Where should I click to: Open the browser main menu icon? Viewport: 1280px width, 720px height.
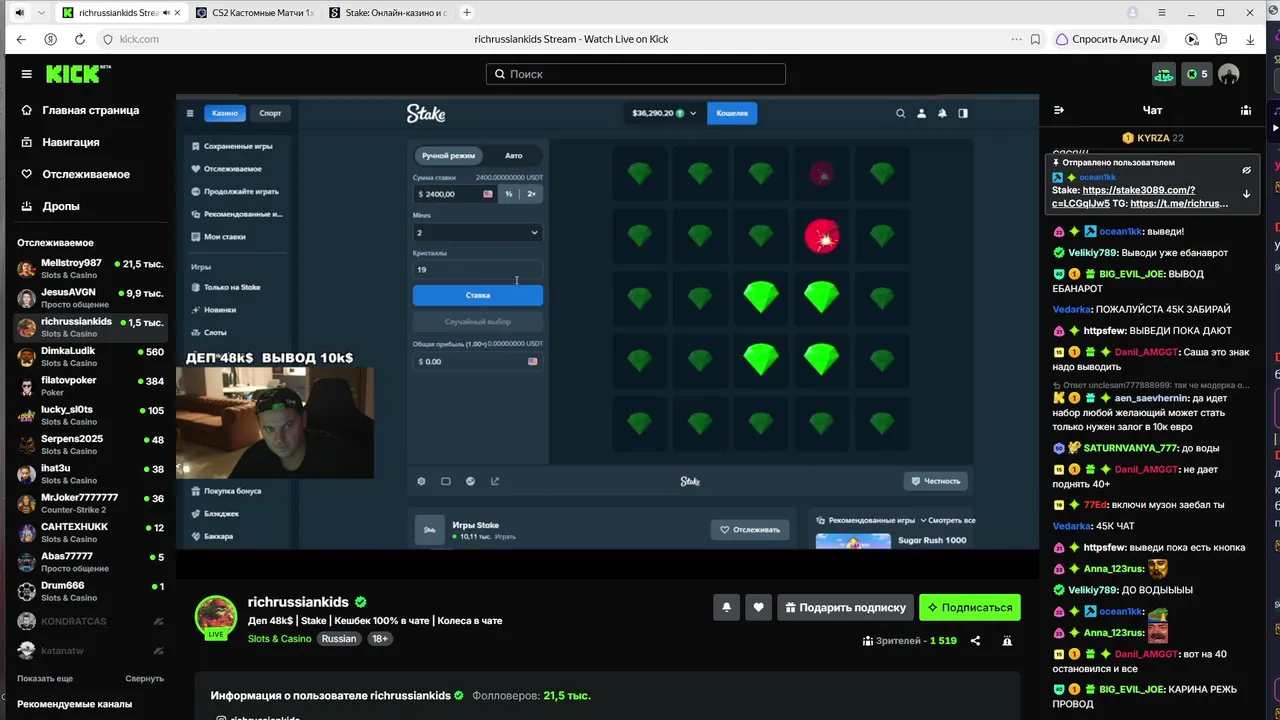click(x=1162, y=13)
